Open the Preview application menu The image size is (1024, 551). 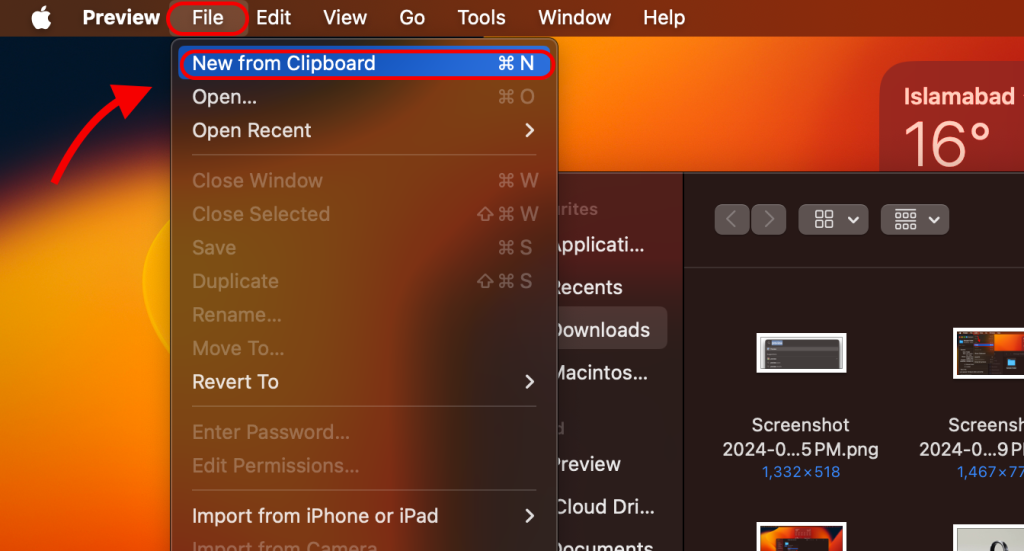pos(121,18)
